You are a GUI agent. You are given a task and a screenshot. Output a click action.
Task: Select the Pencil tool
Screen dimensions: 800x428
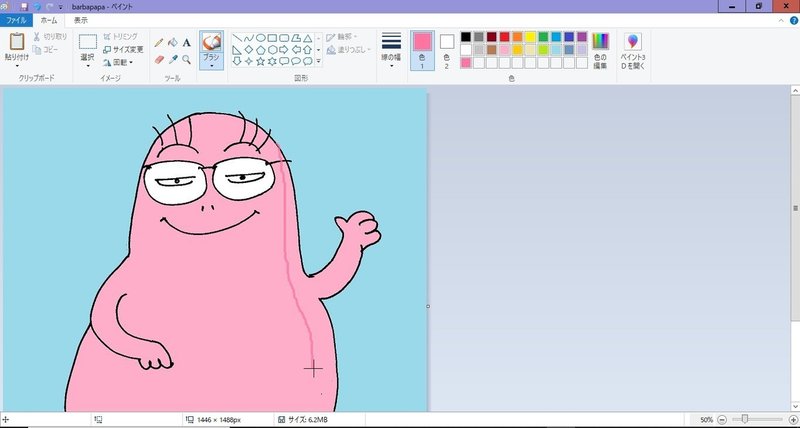pos(159,43)
